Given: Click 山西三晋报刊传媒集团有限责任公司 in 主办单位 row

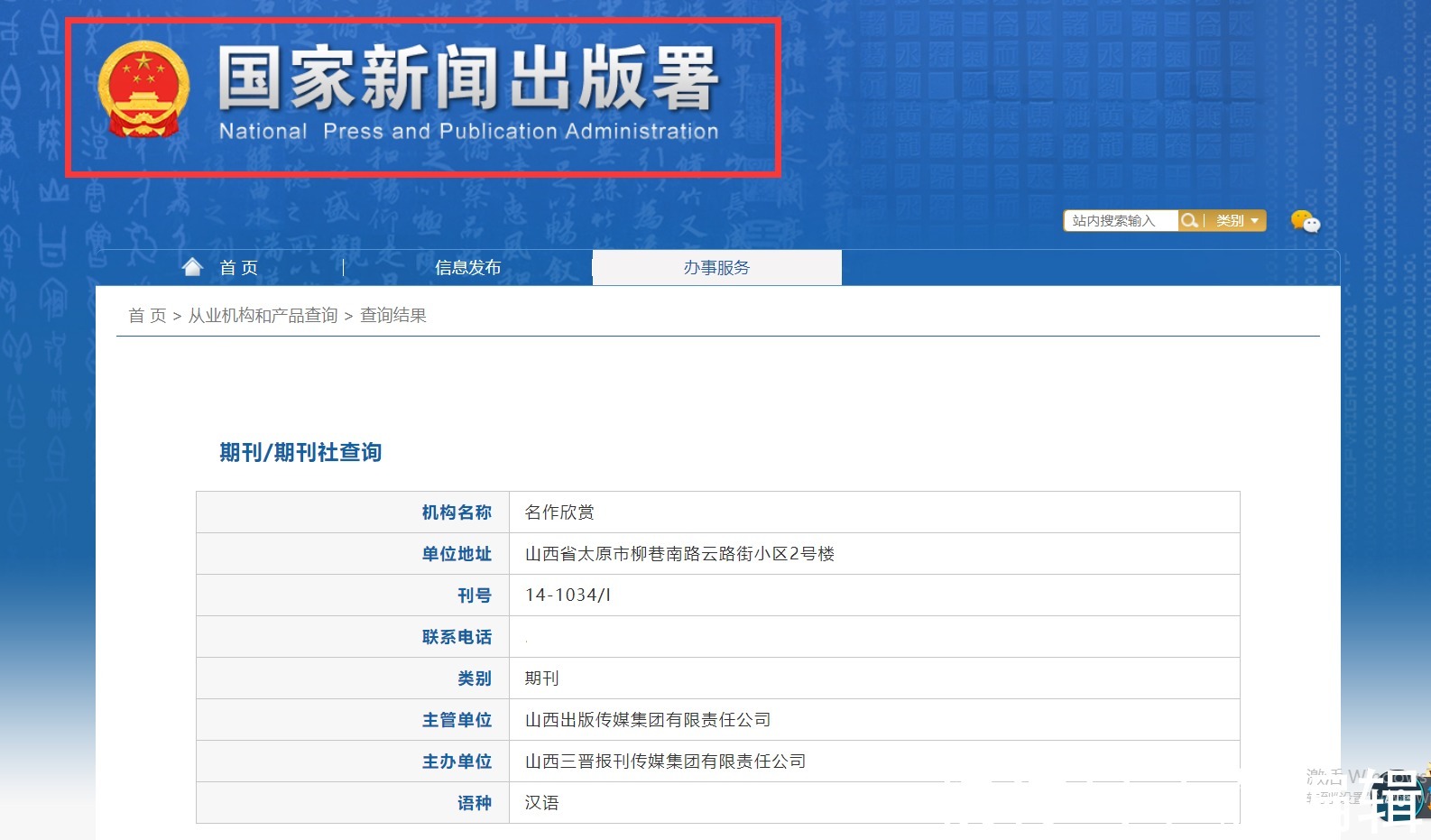Looking at the screenshot, I should pyautogui.click(x=665, y=762).
